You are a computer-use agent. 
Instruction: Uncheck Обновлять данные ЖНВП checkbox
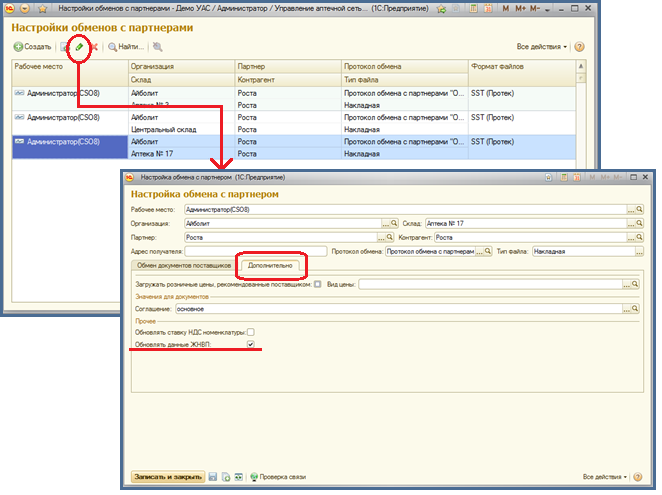[251, 345]
